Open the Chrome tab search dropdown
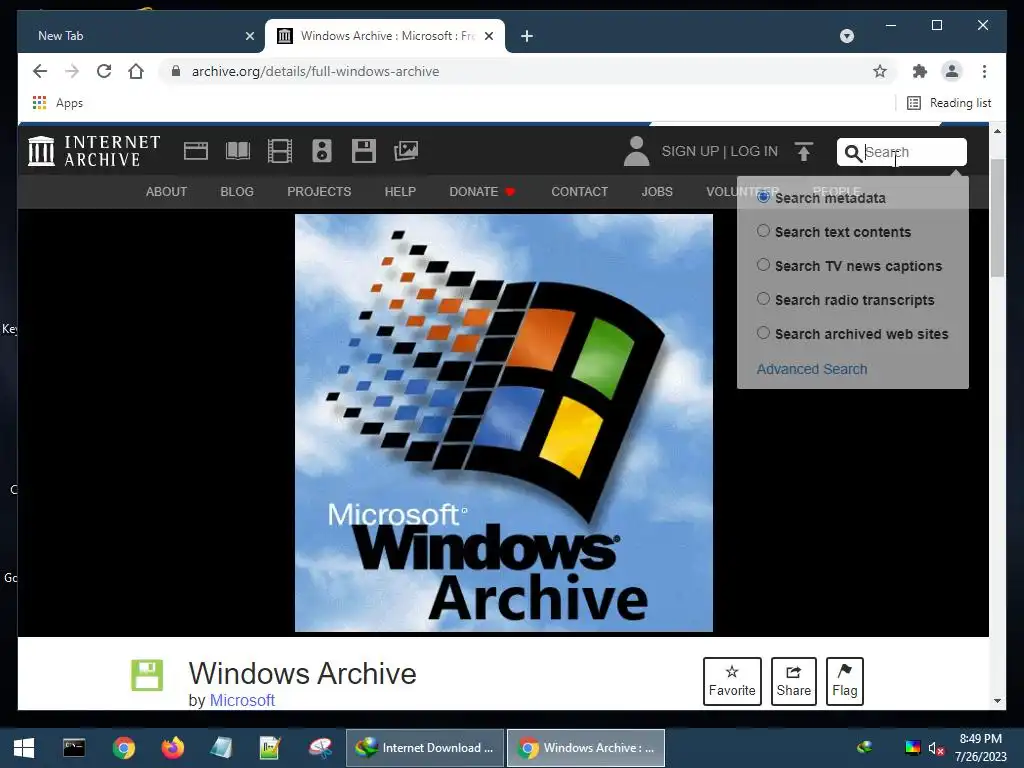The image size is (1024, 768). [846, 36]
